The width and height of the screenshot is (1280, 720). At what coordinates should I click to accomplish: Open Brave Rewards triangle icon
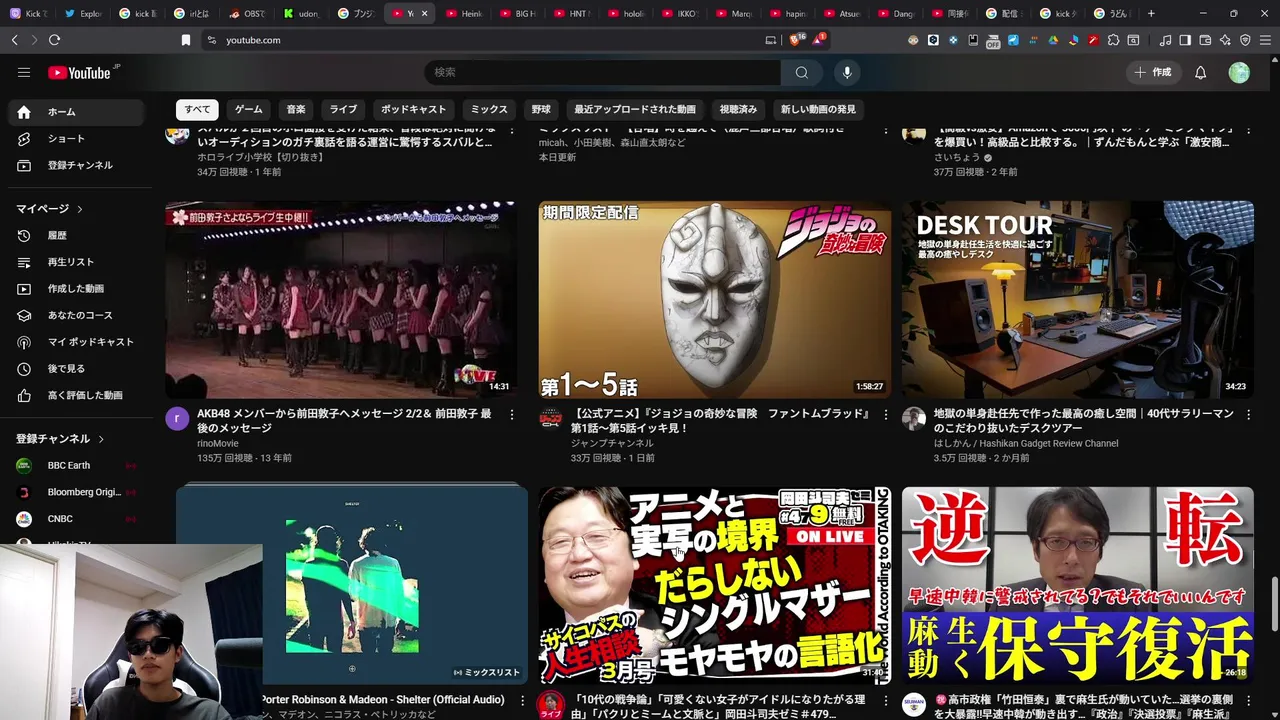coord(818,40)
